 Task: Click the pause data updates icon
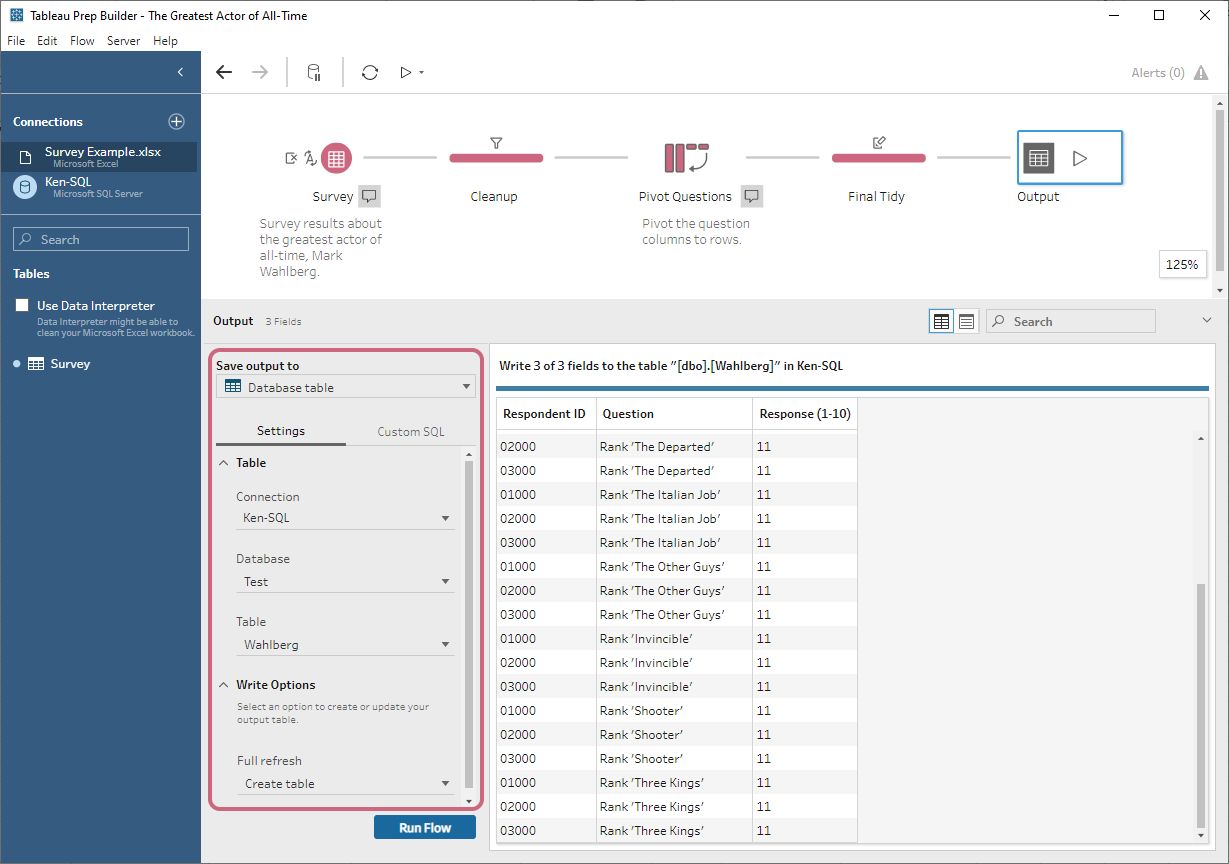coord(313,72)
